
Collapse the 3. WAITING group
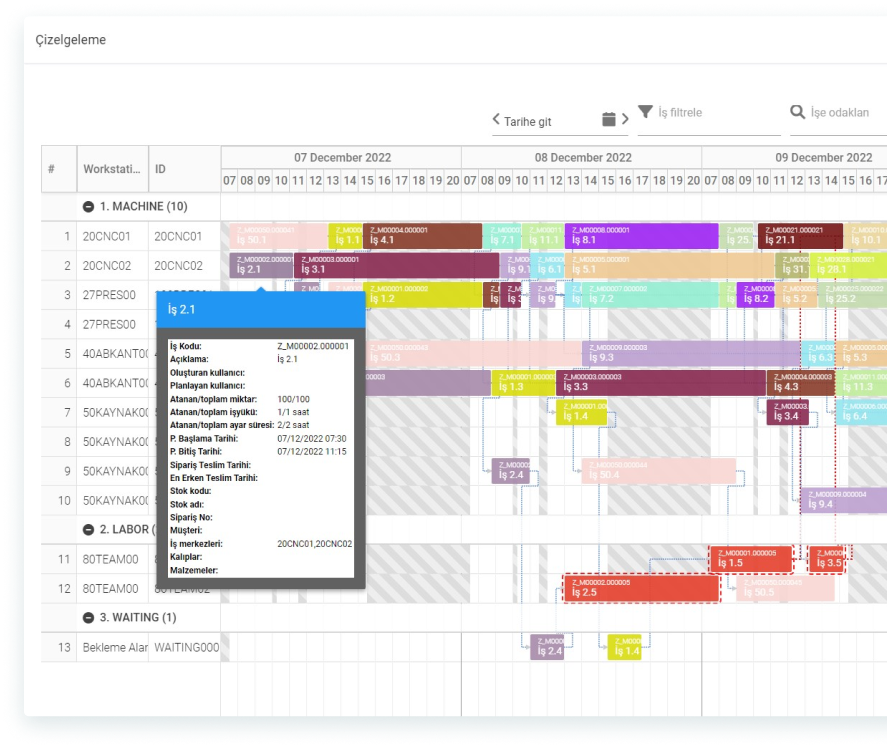pyautogui.click(x=89, y=618)
